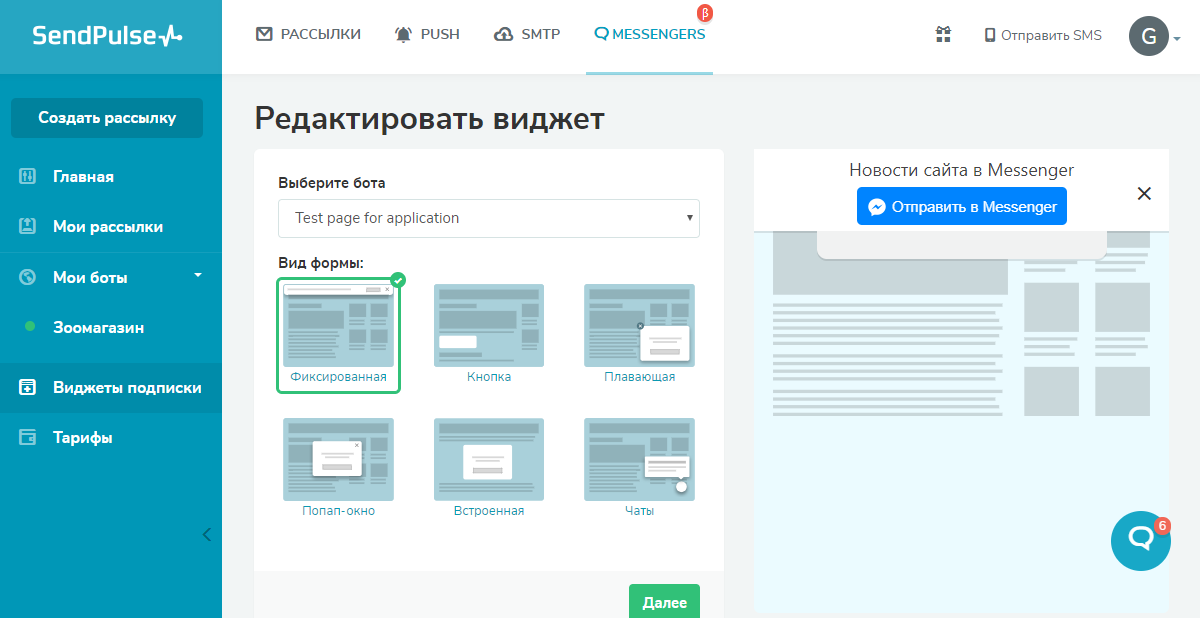Click the user avatar G
The image size is (1200, 618).
(1149, 36)
